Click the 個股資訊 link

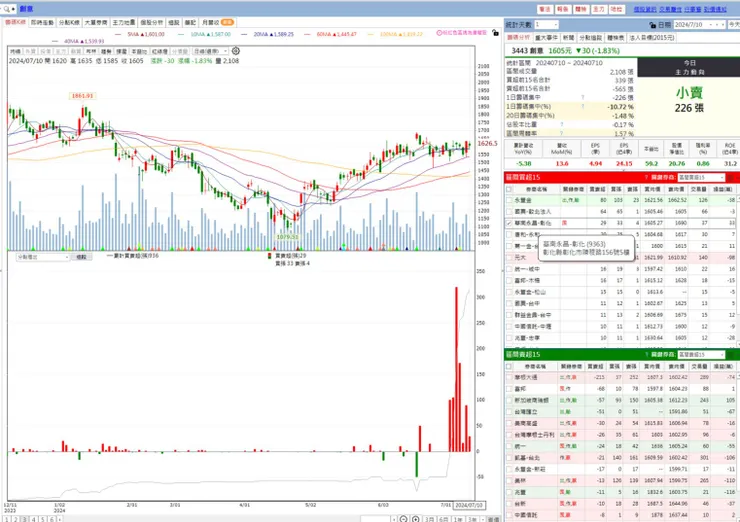click(x=645, y=9)
